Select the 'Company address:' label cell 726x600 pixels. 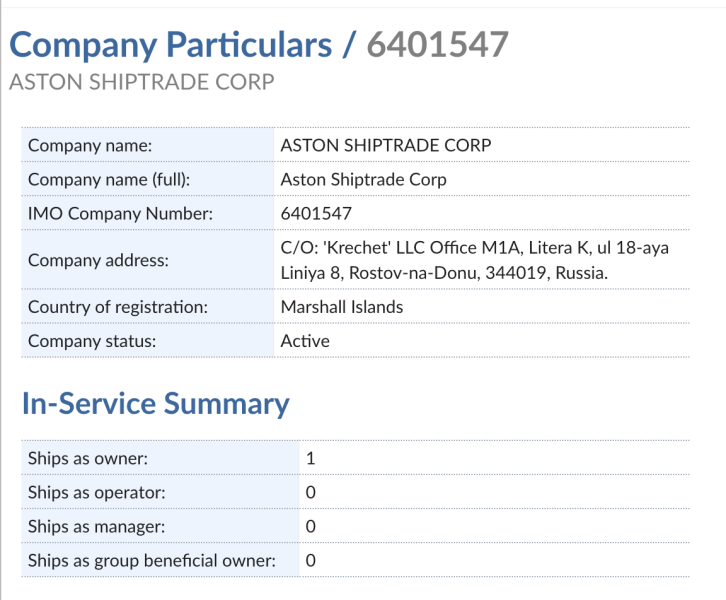tap(98, 260)
